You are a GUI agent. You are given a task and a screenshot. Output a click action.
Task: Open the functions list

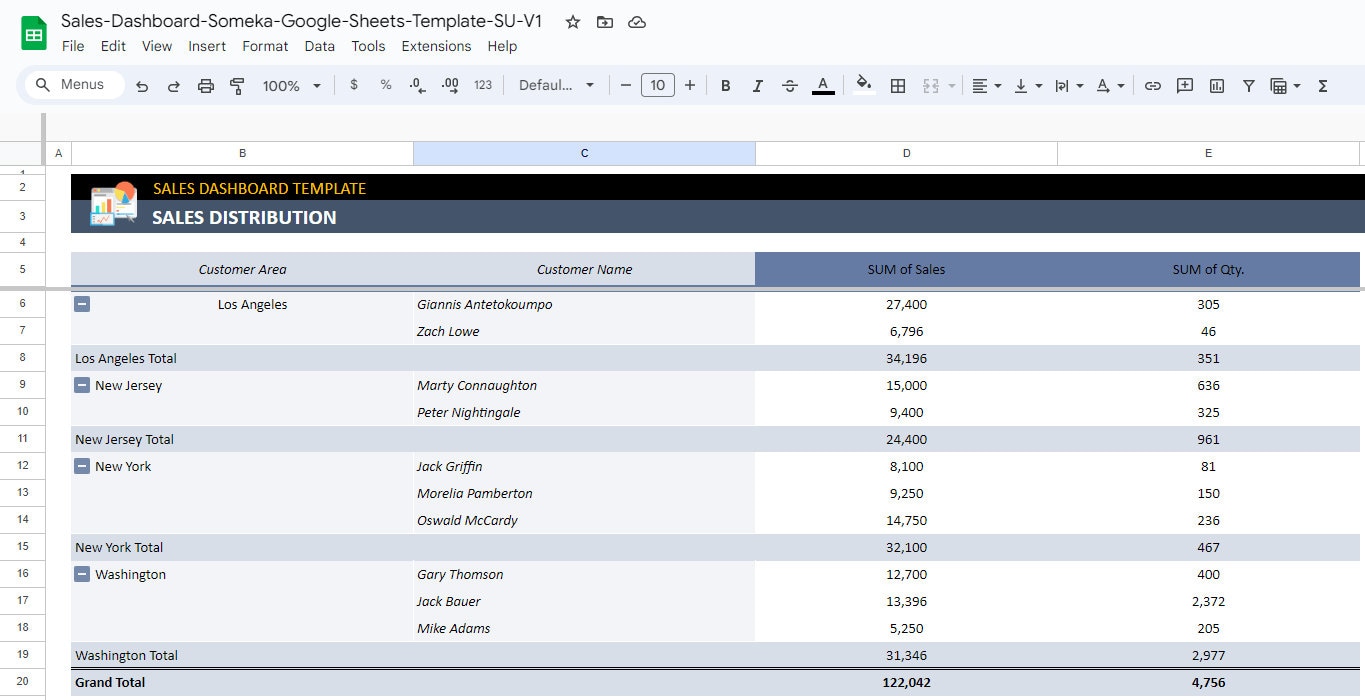1322,85
